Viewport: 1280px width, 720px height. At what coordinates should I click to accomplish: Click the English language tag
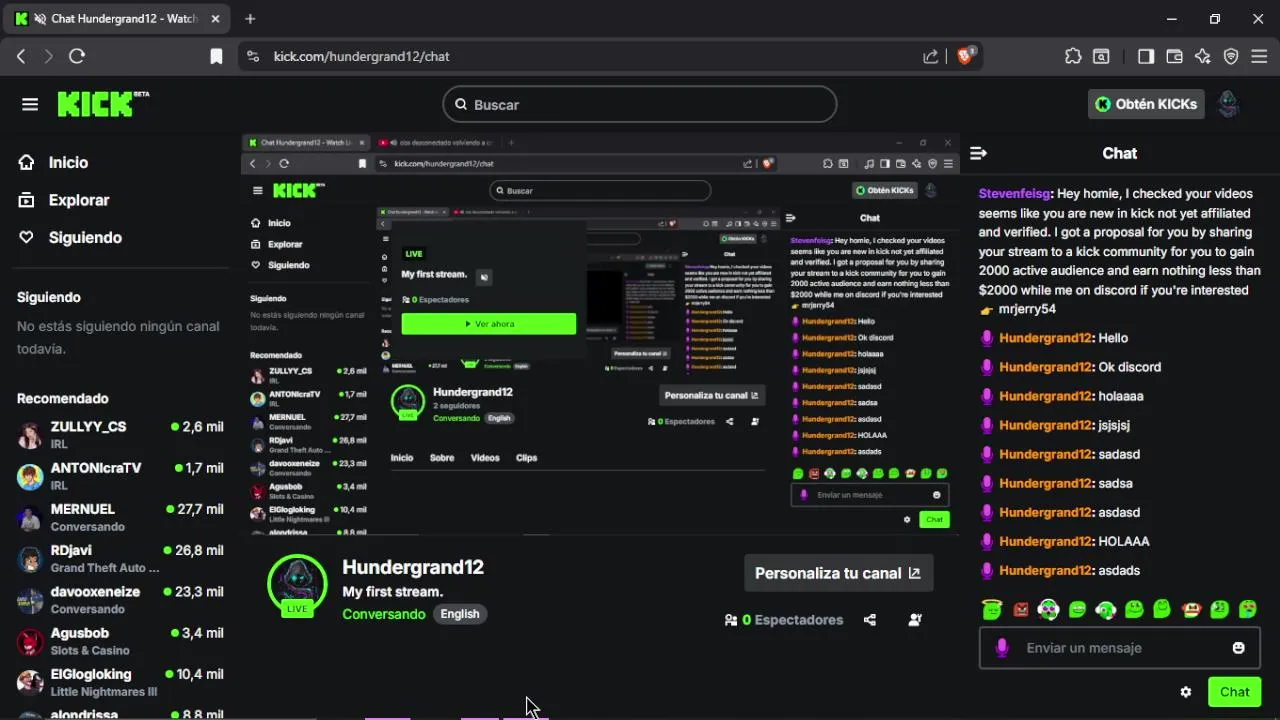[460, 614]
